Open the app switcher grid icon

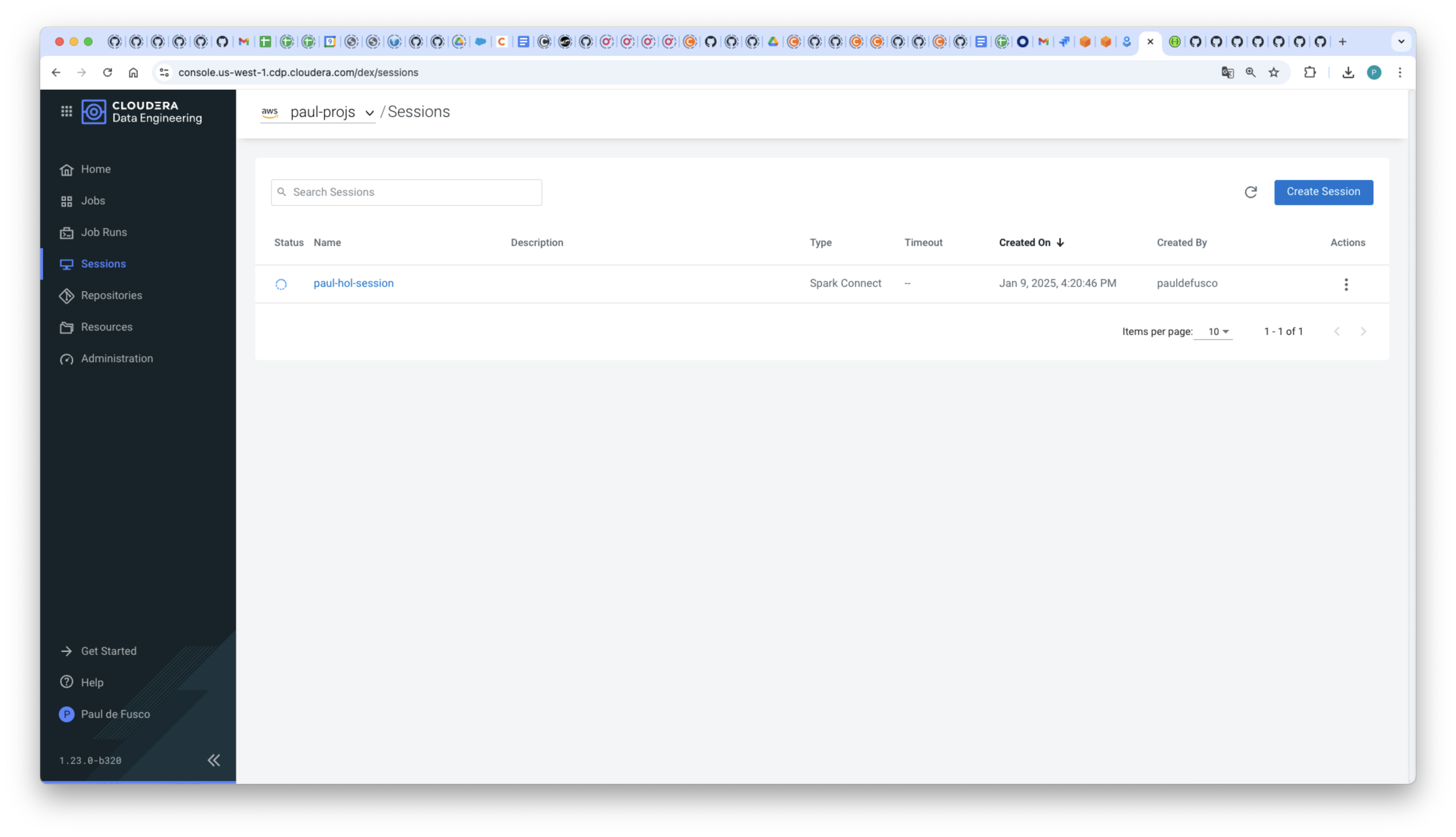point(66,110)
